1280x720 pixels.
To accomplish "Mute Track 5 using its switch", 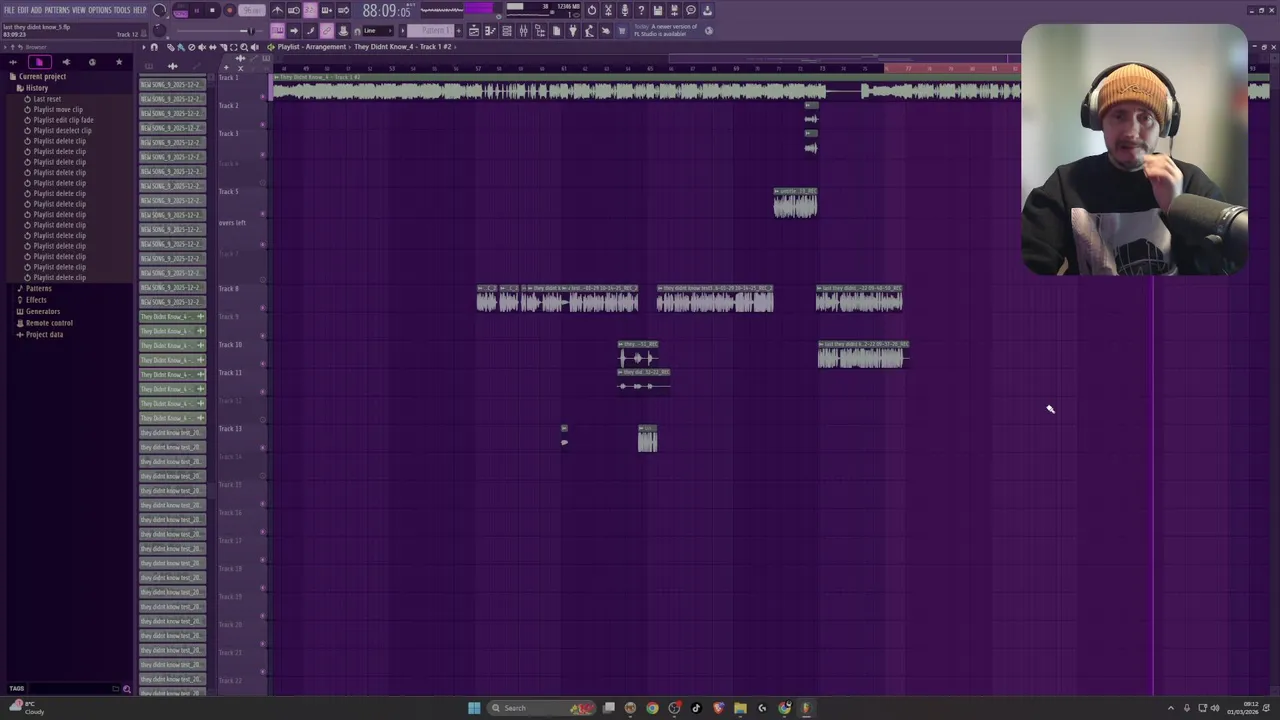I will click(263, 213).
